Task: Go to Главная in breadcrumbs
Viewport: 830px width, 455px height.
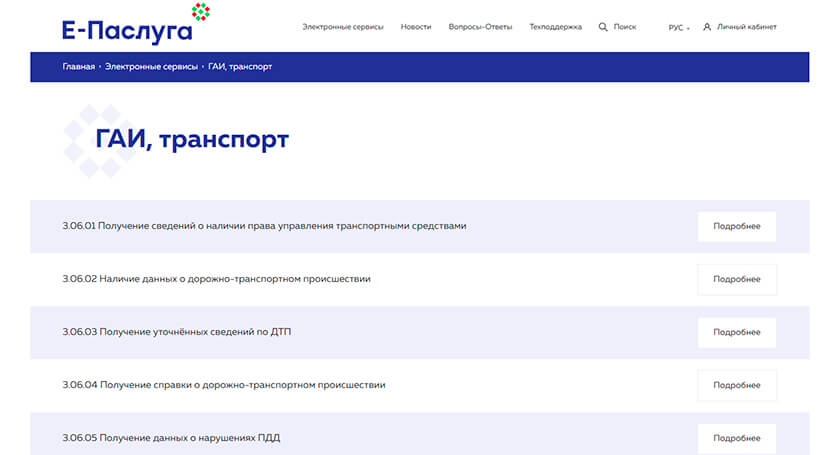Action: [78, 67]
